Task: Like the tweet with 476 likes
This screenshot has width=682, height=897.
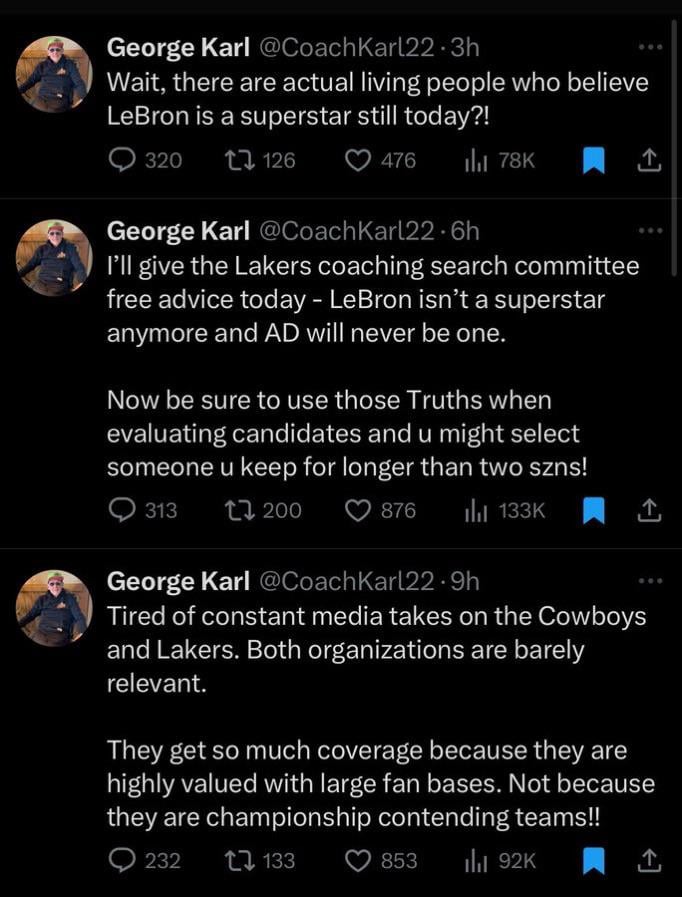Action: [359, 159]
